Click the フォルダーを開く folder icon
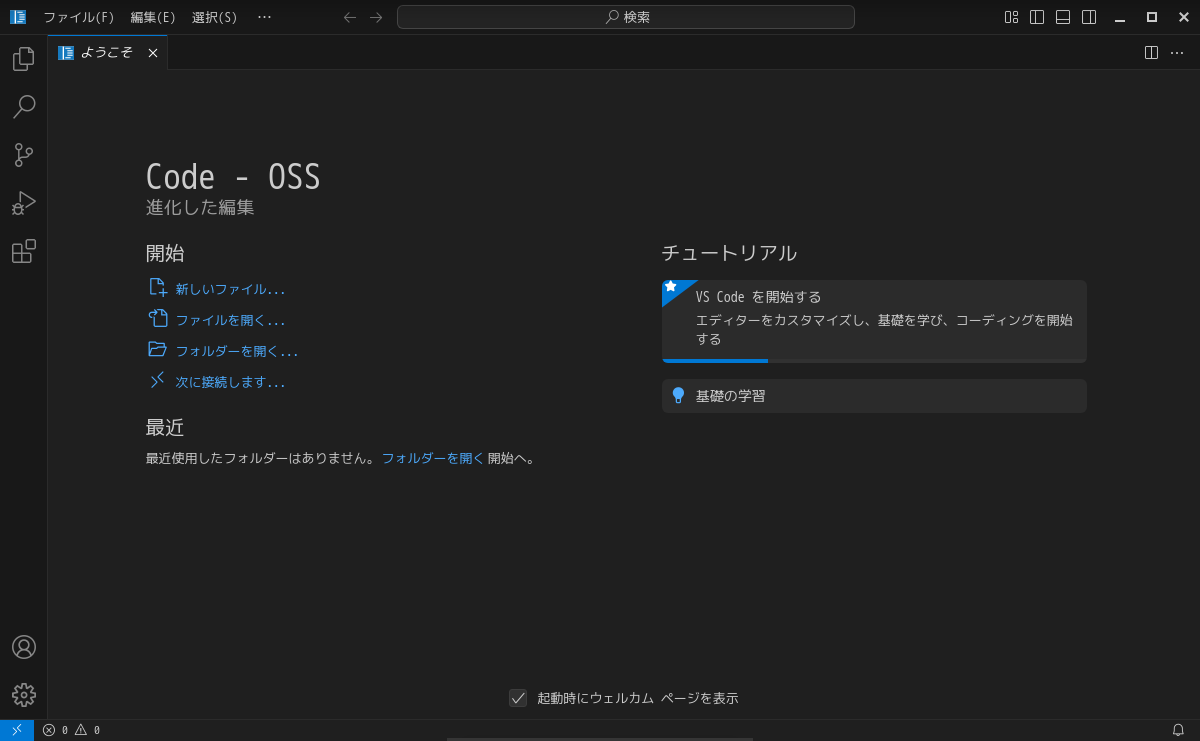Viewport: 1200px width, 741px height. 158,350
